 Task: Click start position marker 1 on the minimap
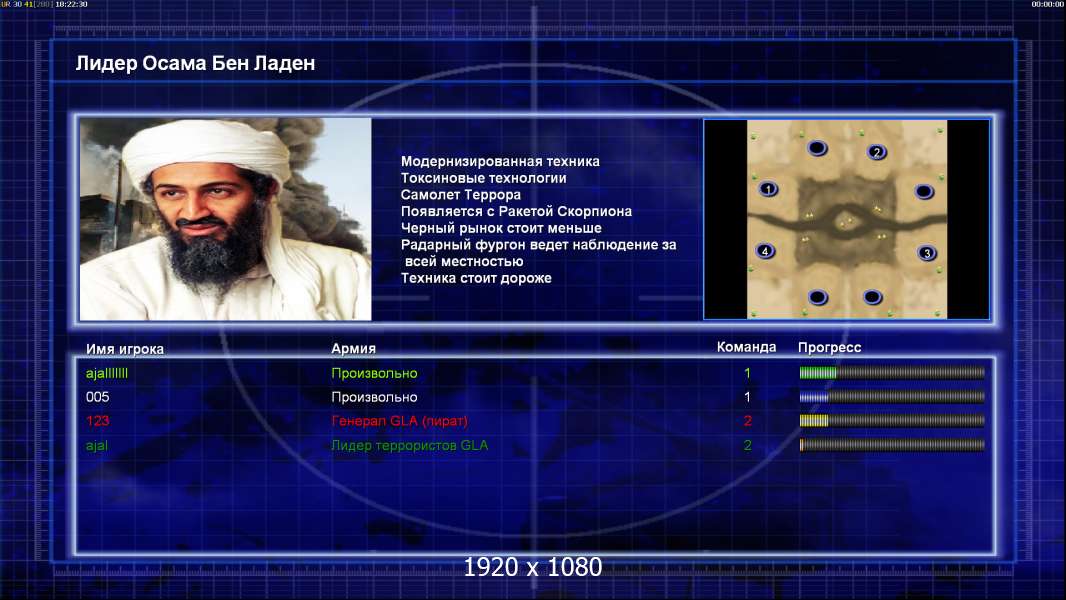click(x=768, y=189)
